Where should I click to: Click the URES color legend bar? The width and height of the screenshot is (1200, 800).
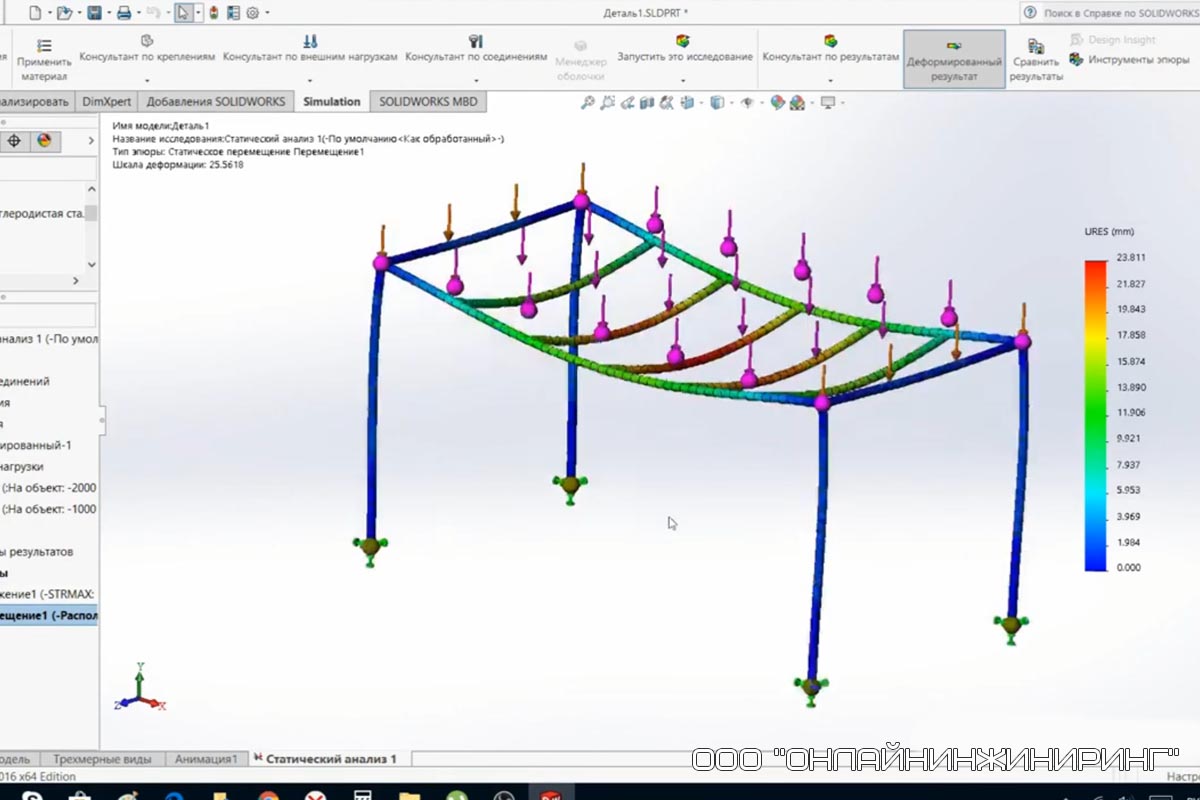tap(1095, 414)
